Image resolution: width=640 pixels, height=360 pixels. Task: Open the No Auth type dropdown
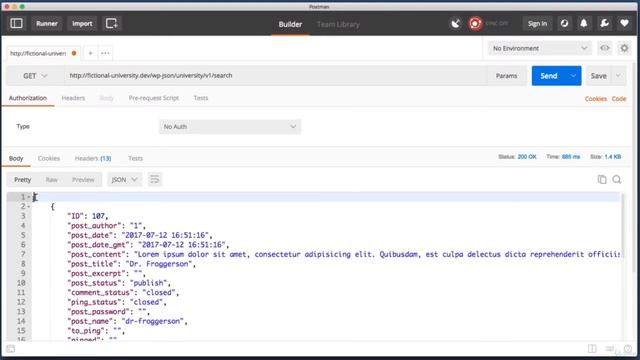[x=230, y=127]
